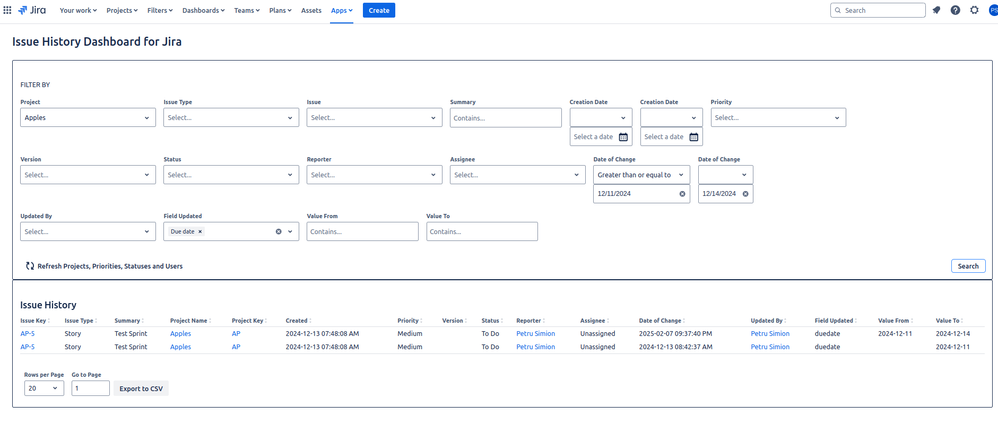Open the Updated By dropdown
998x422 pixels.
pyautogui.click(x=88, y=232)
